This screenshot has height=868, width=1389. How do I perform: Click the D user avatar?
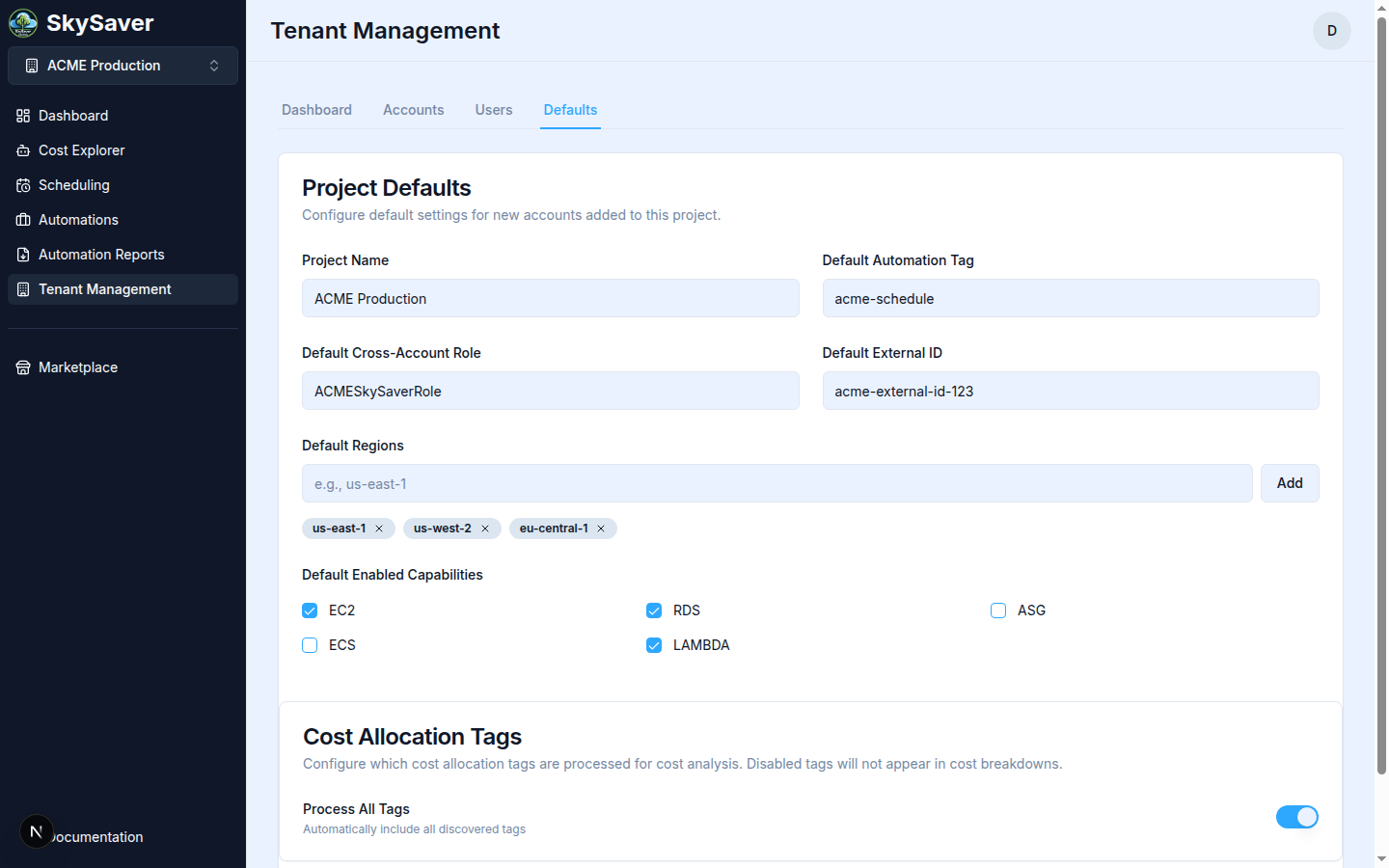point(1332,30)
